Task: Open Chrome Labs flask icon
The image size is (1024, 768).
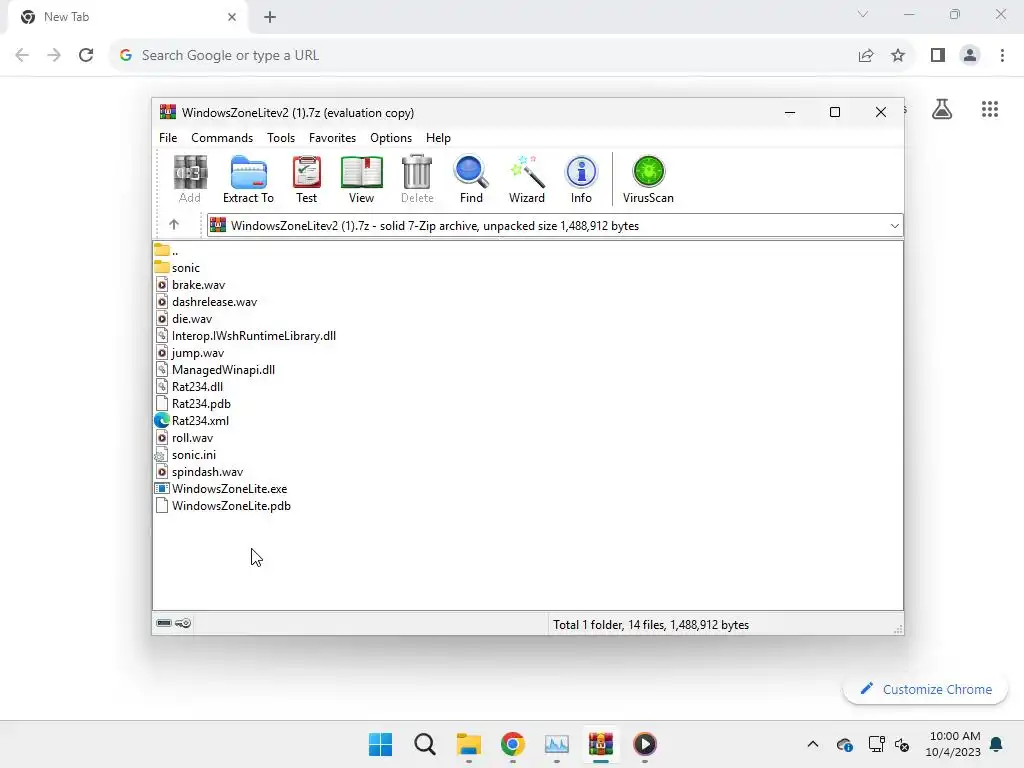Action: click(x=942, y=109)
